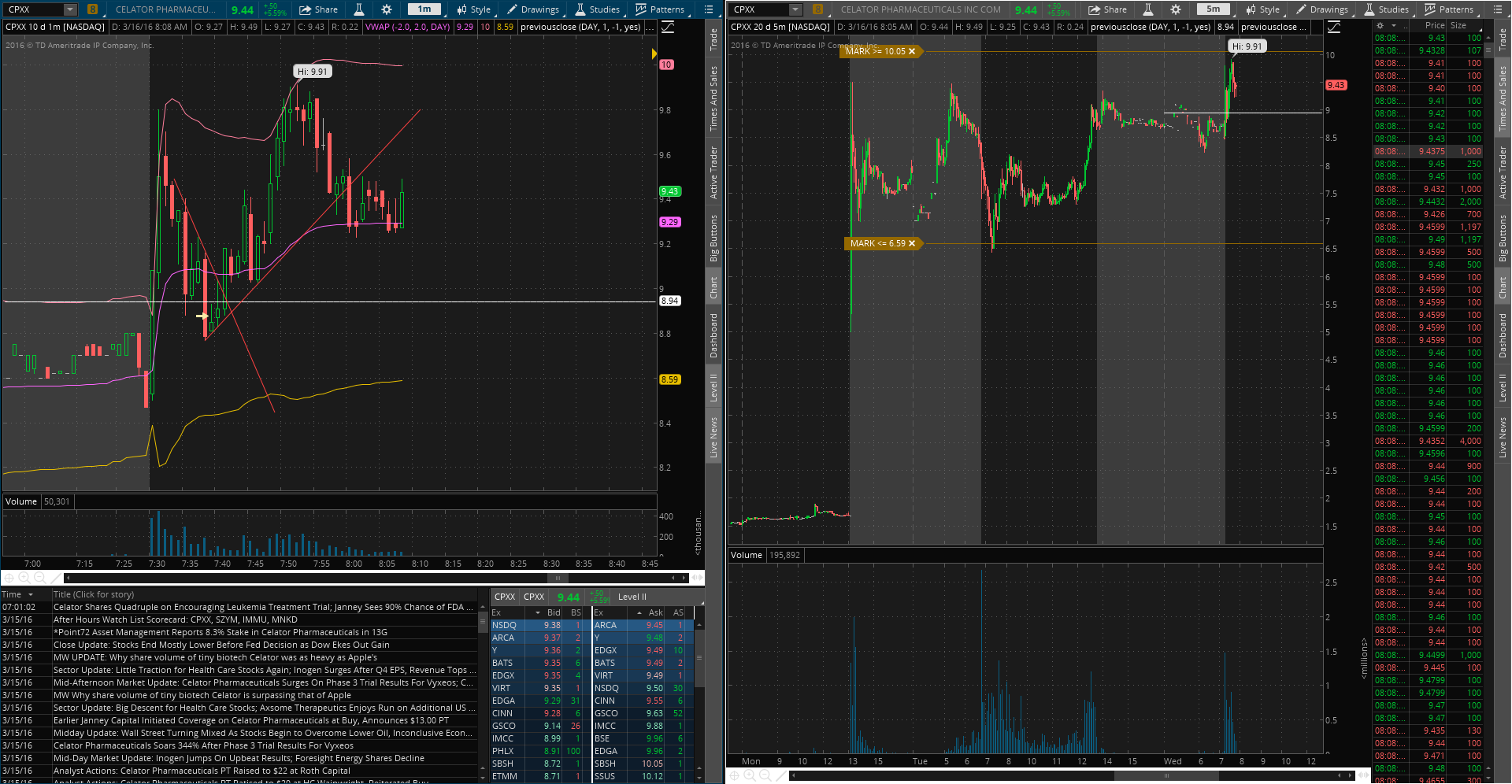Select Active Trader tab on far right edge
1512x784 pixels.
coord(1503,172)
